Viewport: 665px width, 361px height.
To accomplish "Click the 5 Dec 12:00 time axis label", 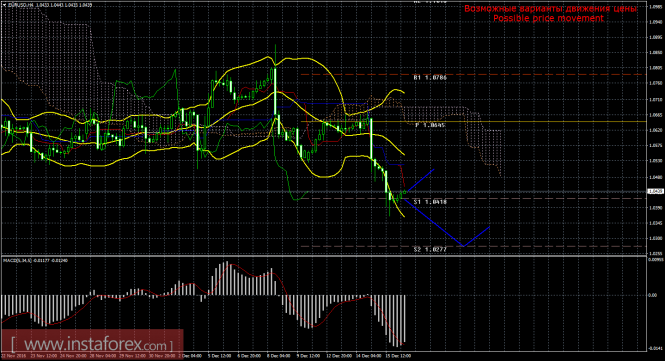I will pyautogui.click(x=220, y=356).
